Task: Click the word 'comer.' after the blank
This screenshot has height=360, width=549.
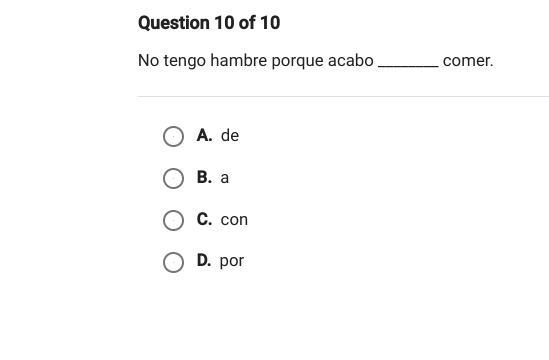Action: coord(468,61)
